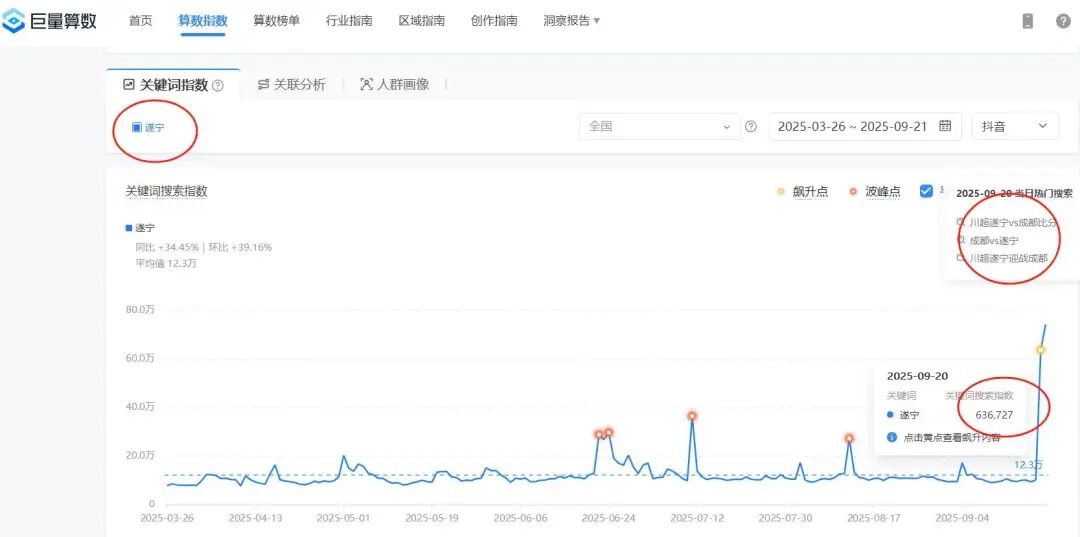Click the help icon beside 关键词指数

(x=218, y=86)
